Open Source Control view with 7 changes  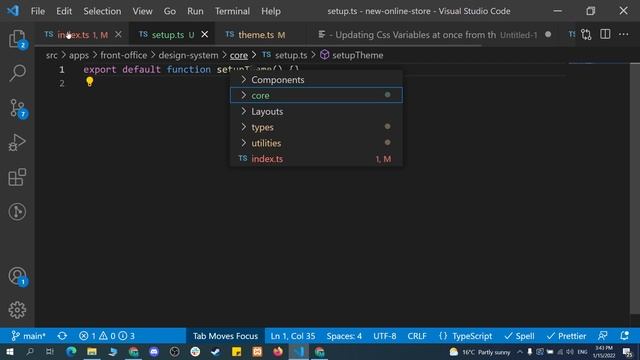point(17,109)
